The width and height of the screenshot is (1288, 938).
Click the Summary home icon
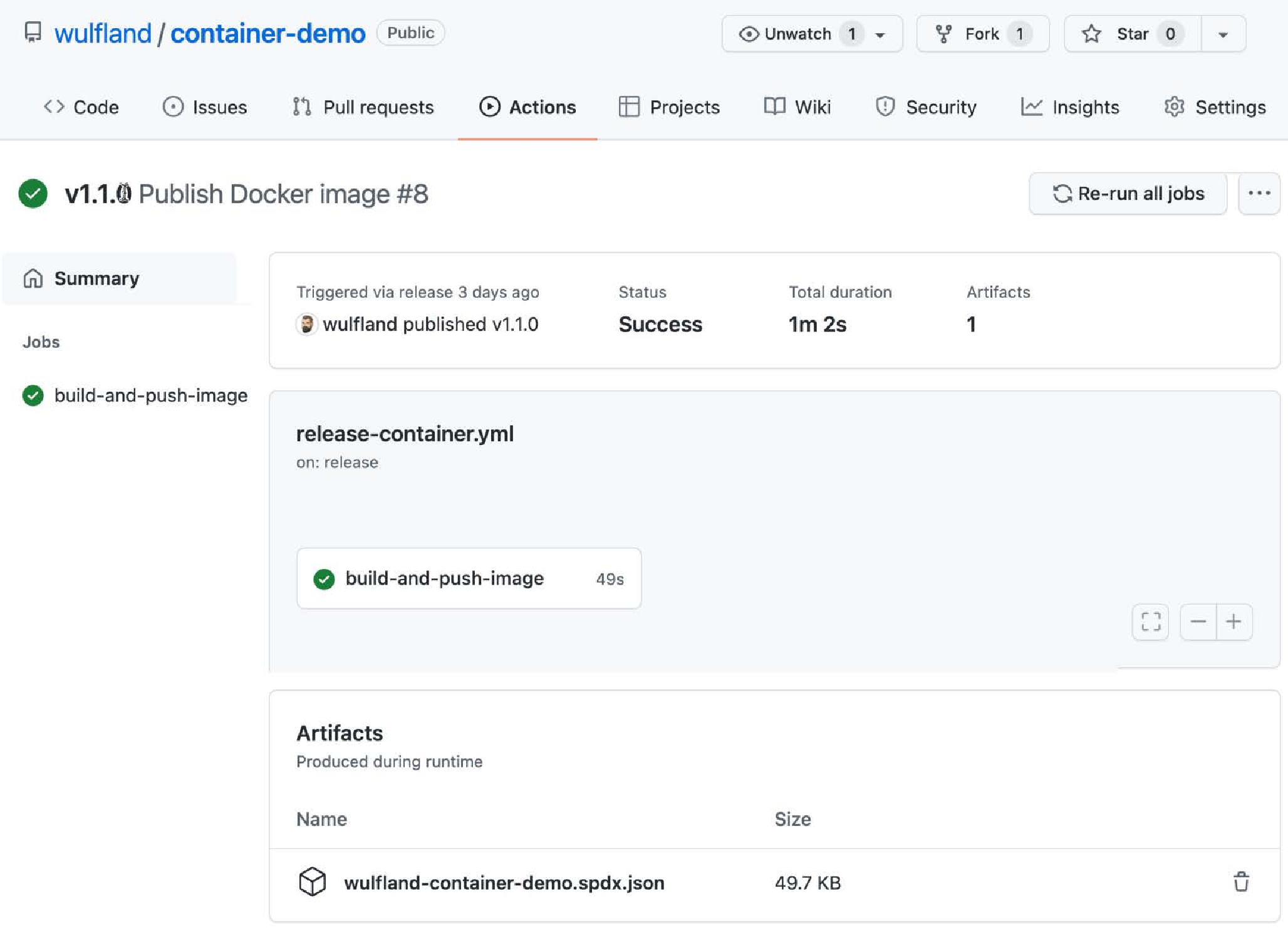coord(33,278)
